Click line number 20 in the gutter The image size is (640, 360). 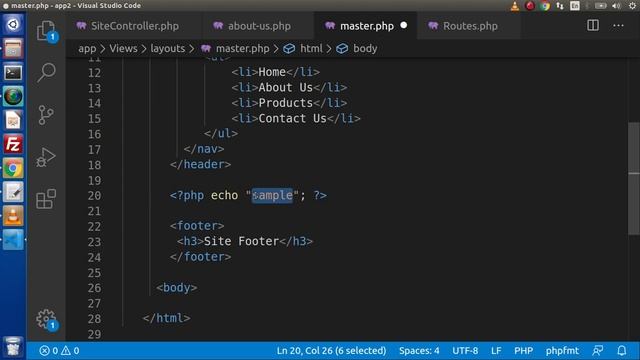pos(94,196)
